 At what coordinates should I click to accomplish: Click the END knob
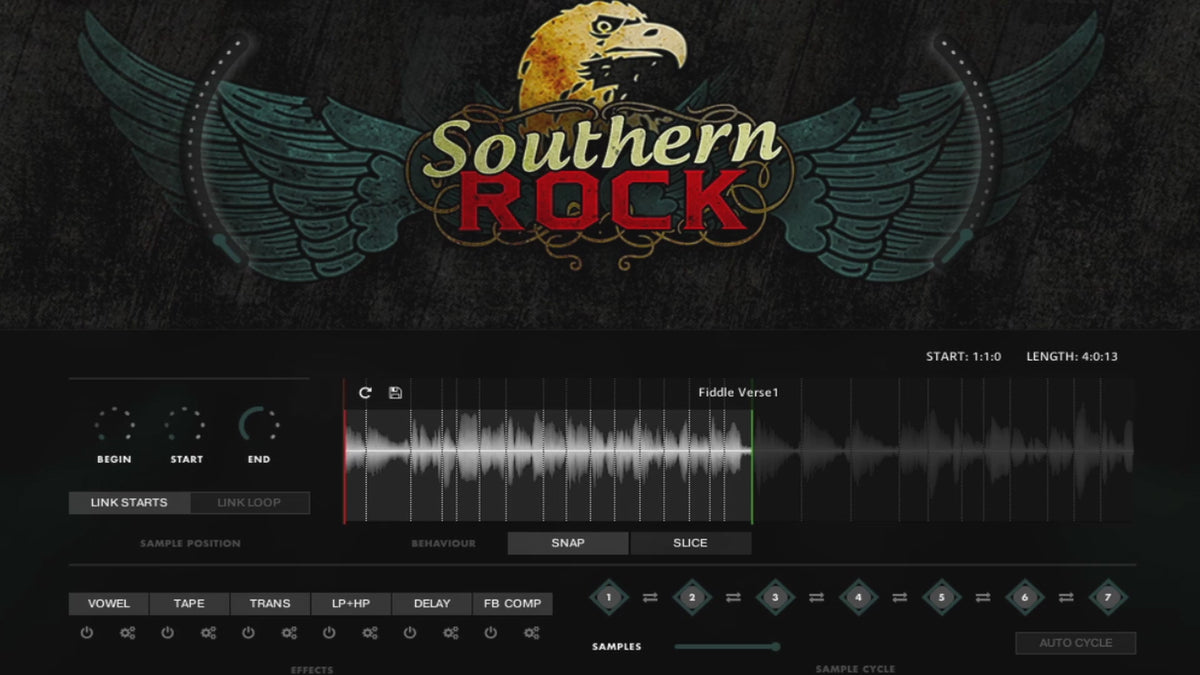coord(258,426)
